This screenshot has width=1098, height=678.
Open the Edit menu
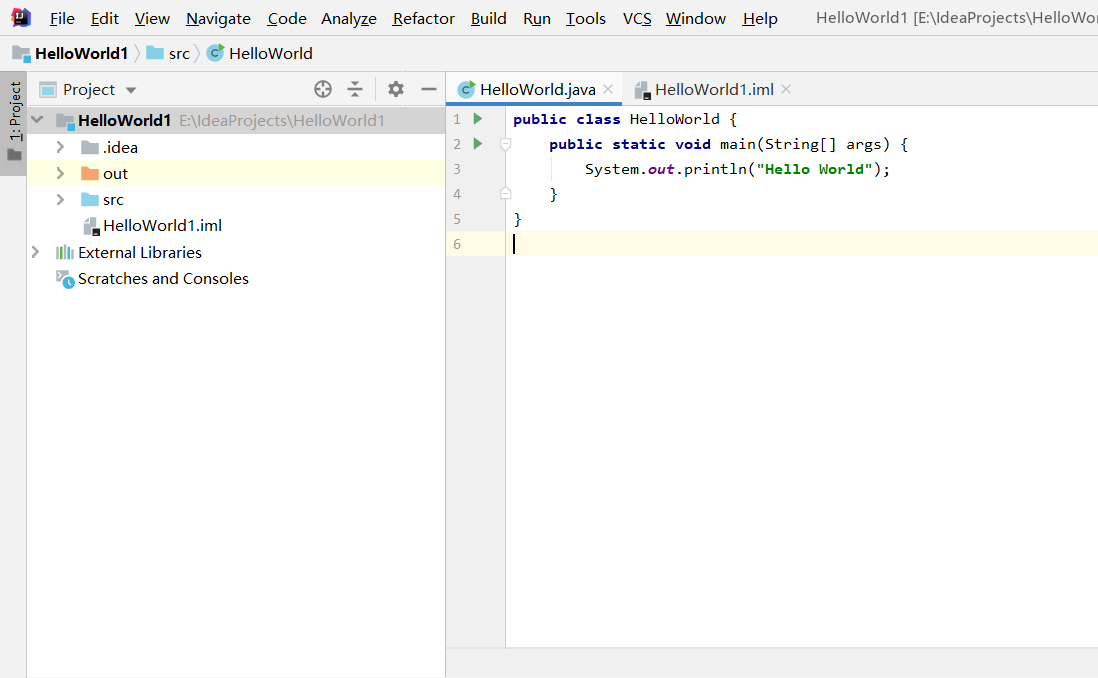coord(104,19)
